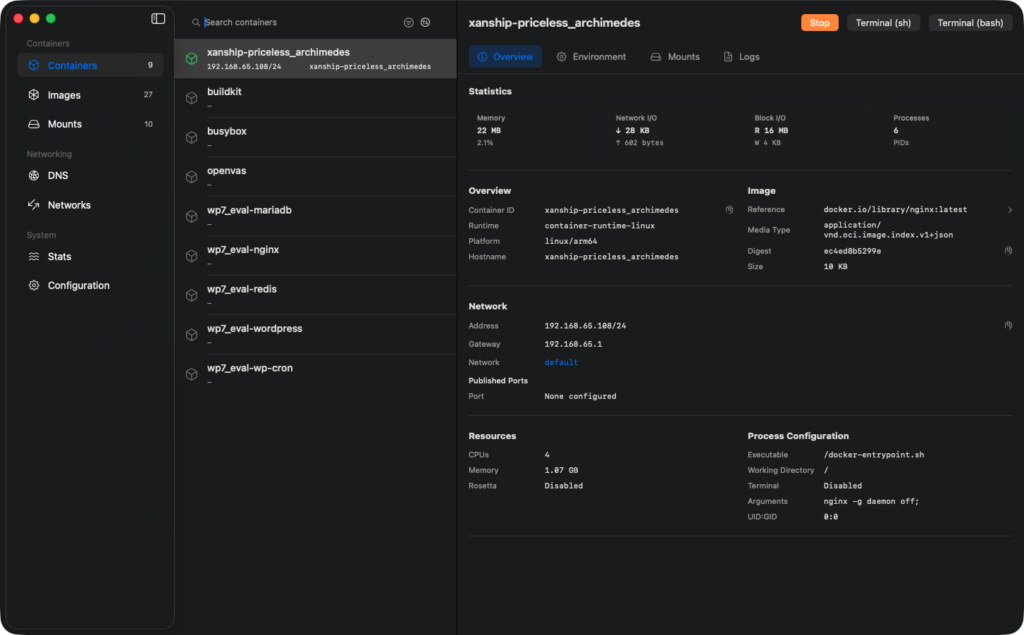1024x635 pixels.
Task: Open Stats section in sidebar
Action: click(90, 256)
